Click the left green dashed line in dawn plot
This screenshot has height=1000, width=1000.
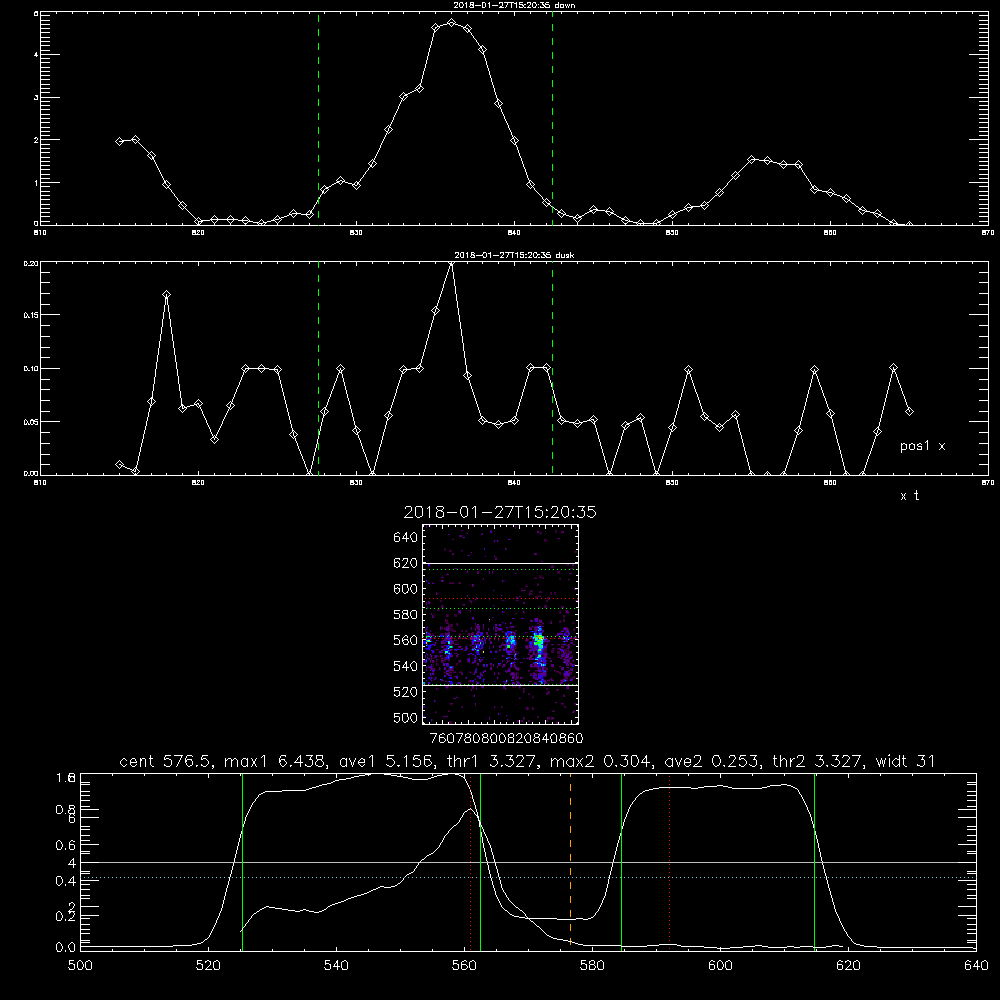(318, 118)
